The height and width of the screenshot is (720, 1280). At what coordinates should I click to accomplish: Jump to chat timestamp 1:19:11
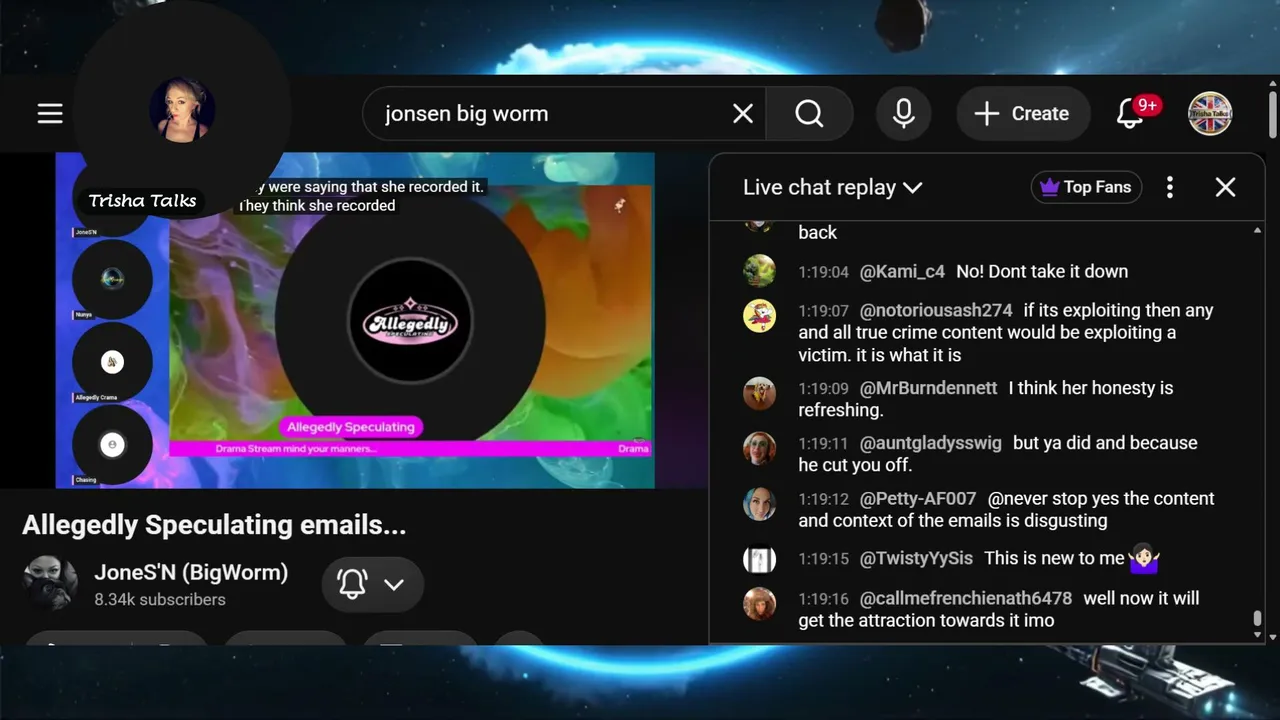click(823, 443)
